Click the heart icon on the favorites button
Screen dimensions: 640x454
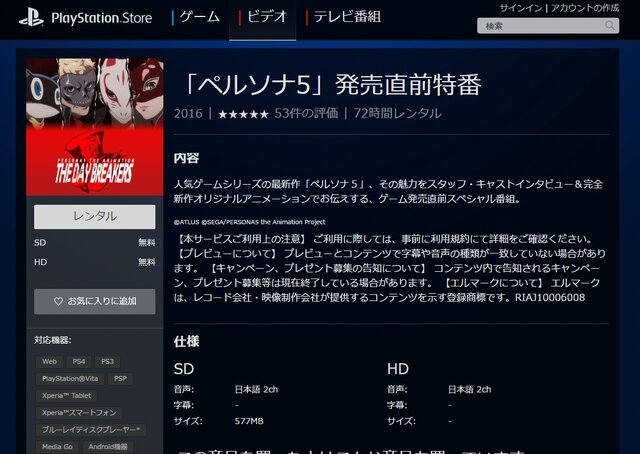point(58,301)
